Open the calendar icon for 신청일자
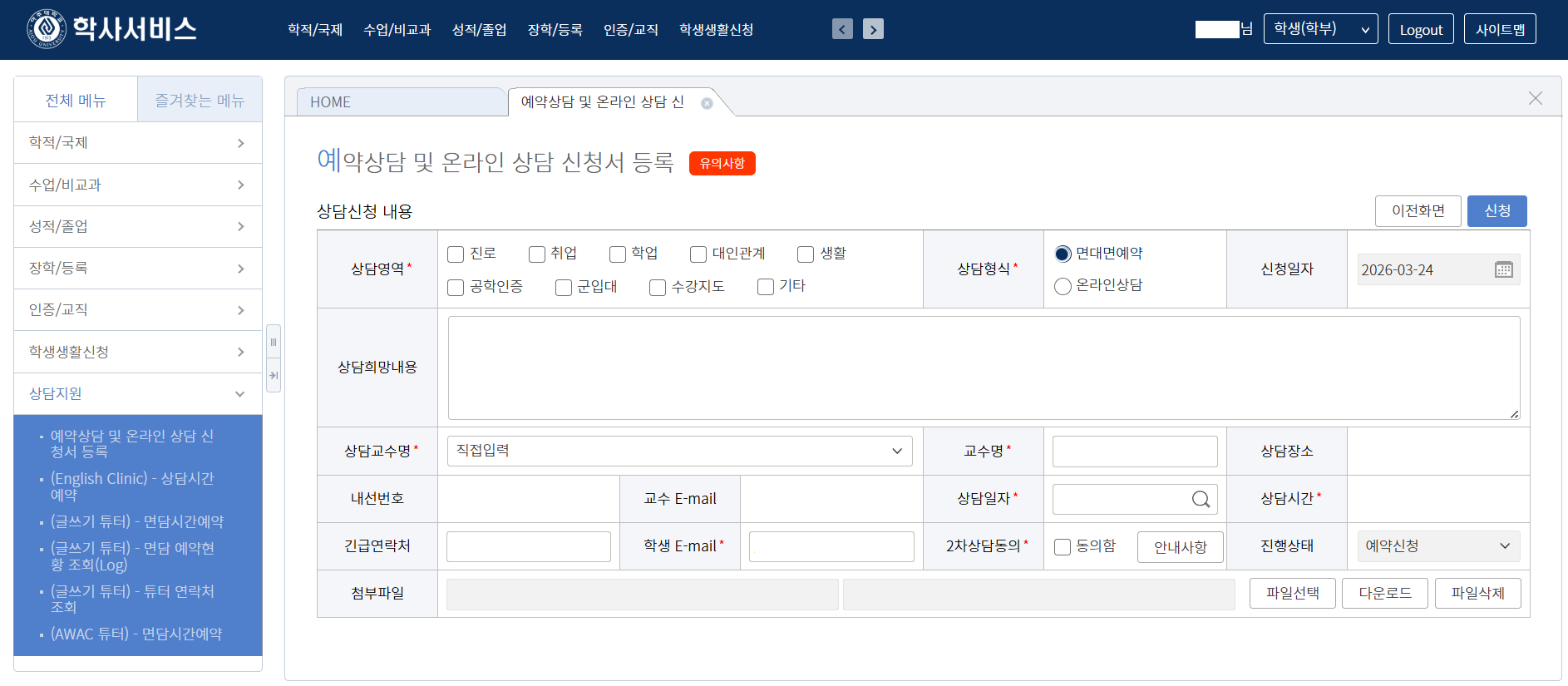This screenshot has height=686, width=1568. pyautogui.click(x=1503, y=269)
